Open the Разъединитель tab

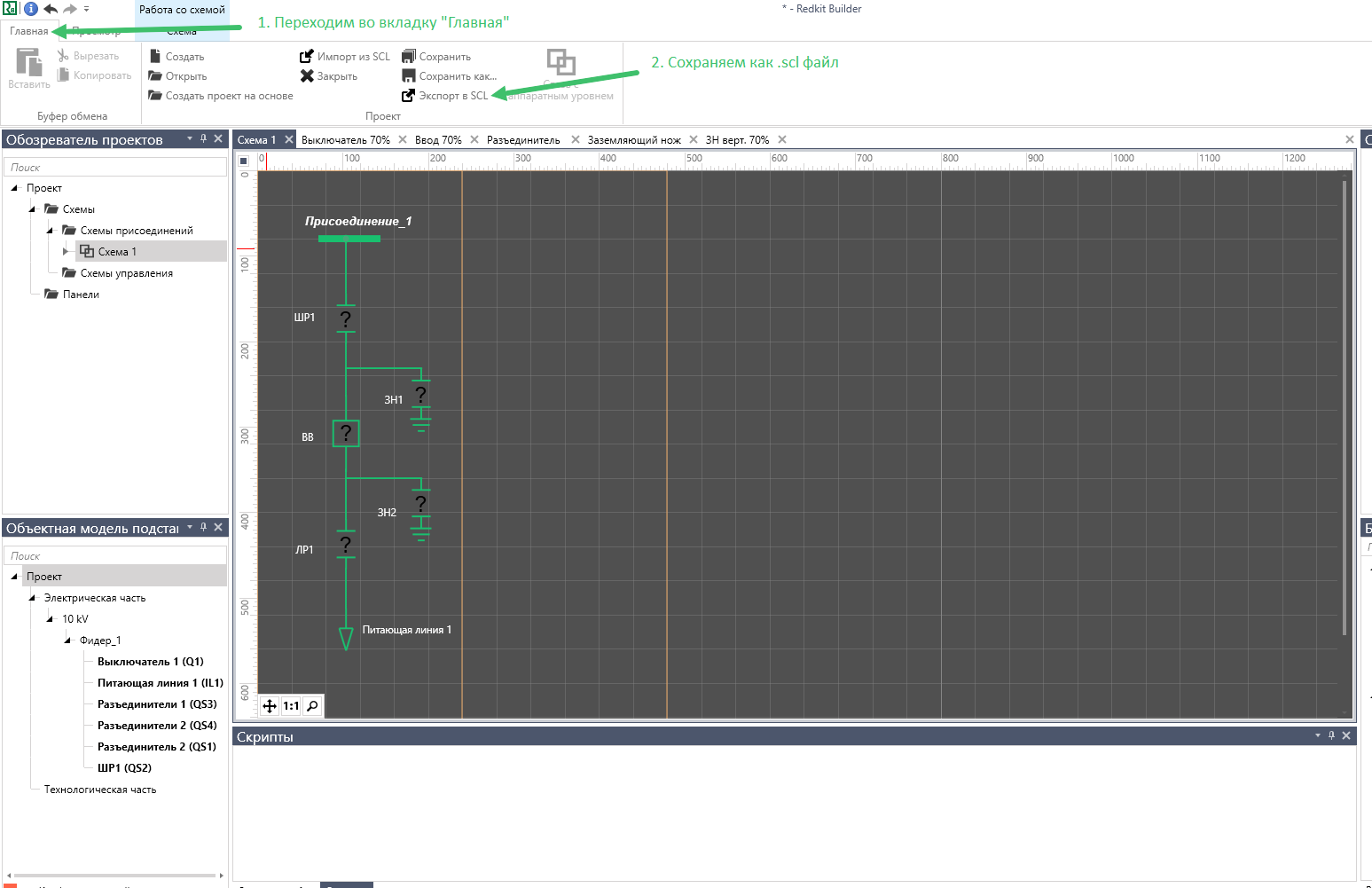[523, 140]
